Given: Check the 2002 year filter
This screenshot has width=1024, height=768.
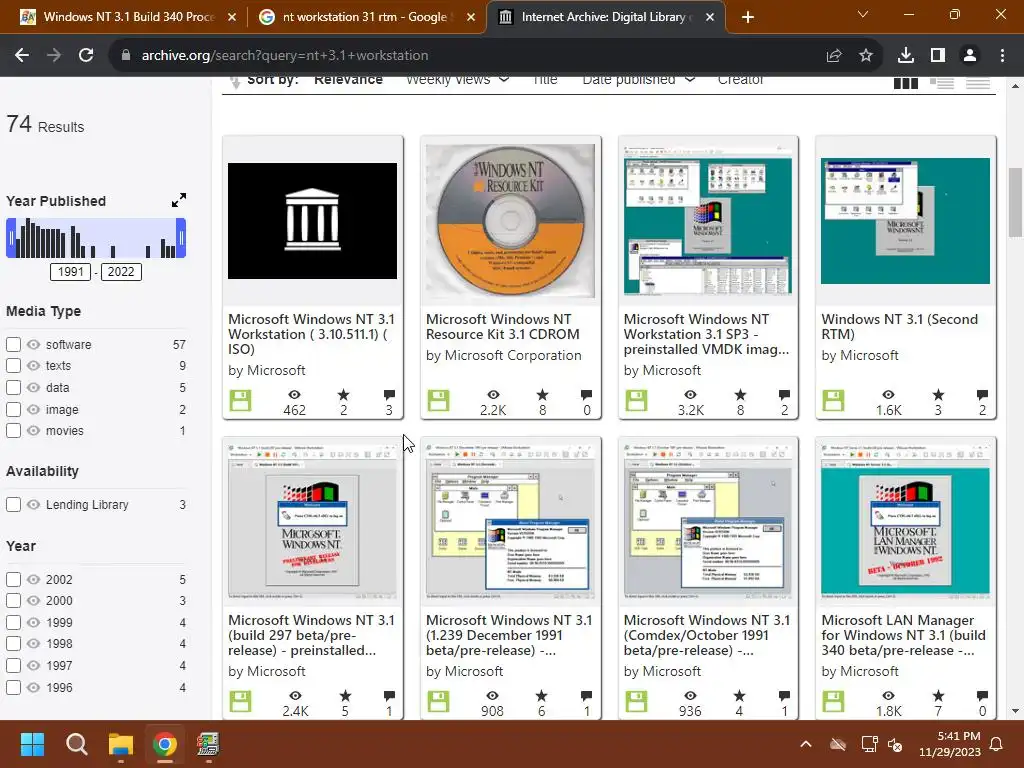Looking at the screenshot, I should click(x=13, y=579).
